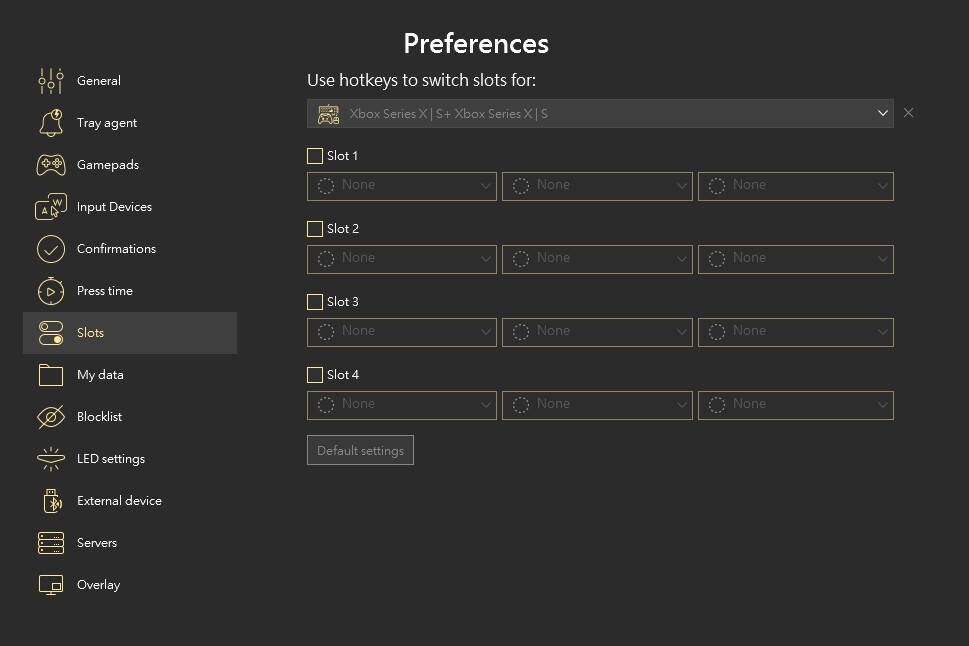The height and width of the screenshot is (646, 969).
Task: Toggle the Slot 4 checkbox
Action: [x=315, y=375]
